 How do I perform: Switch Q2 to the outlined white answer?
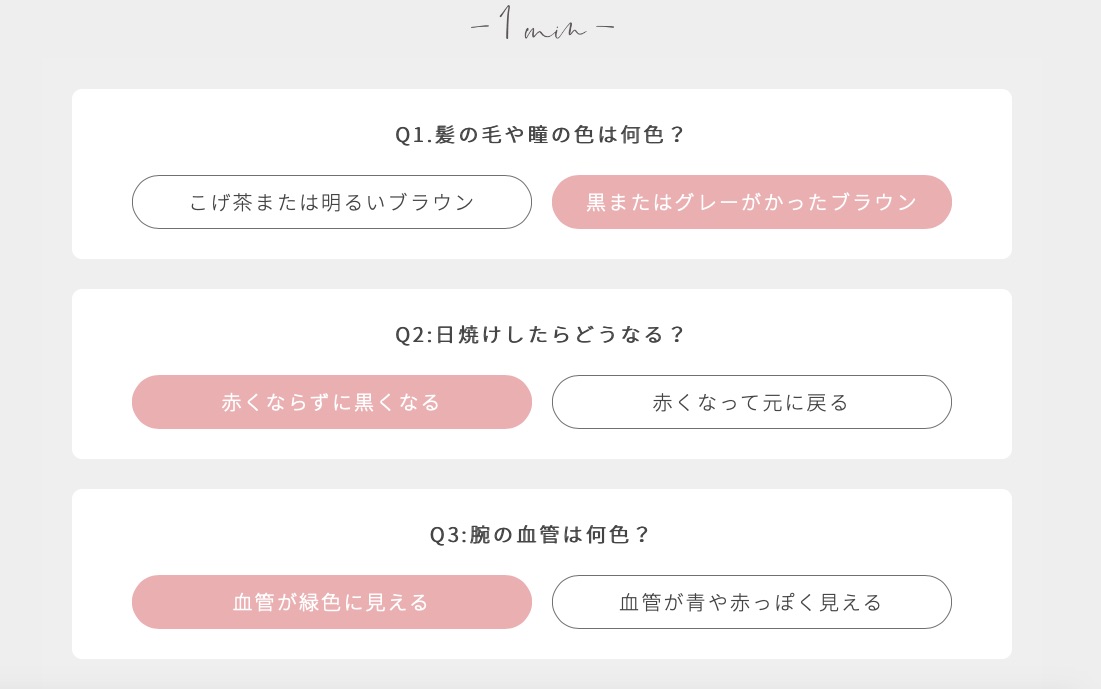tap(751, 402)
